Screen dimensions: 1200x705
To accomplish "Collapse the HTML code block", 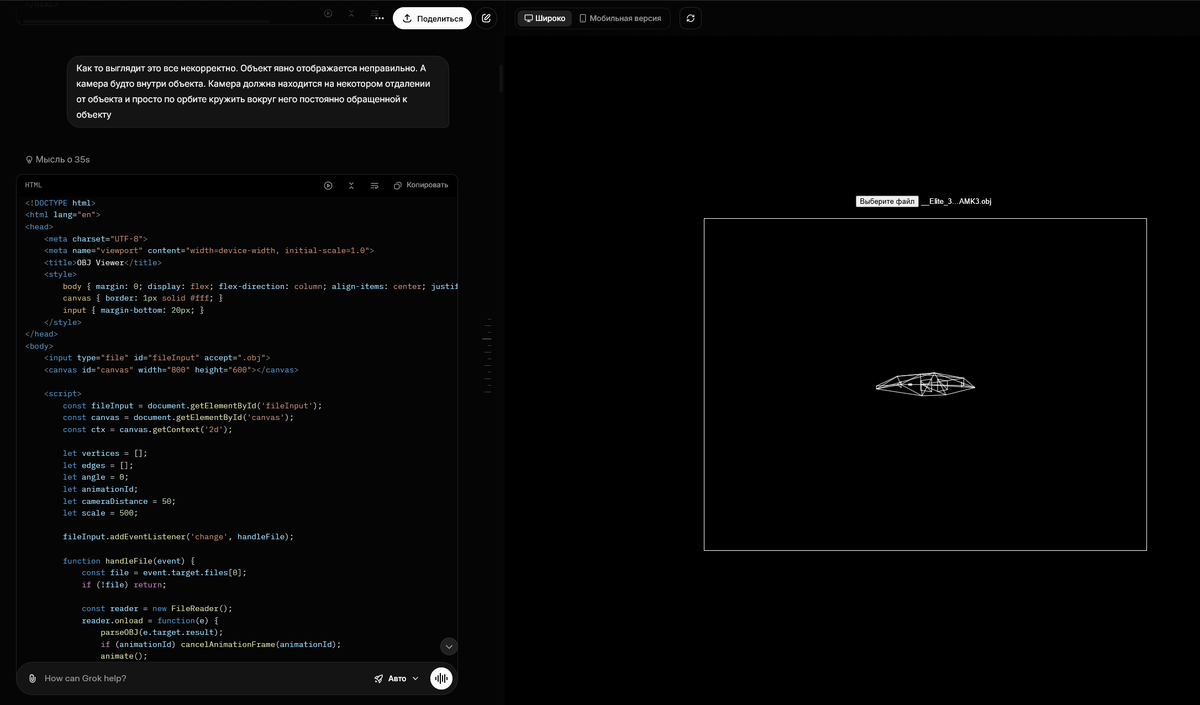I will (x=351, y=185).
